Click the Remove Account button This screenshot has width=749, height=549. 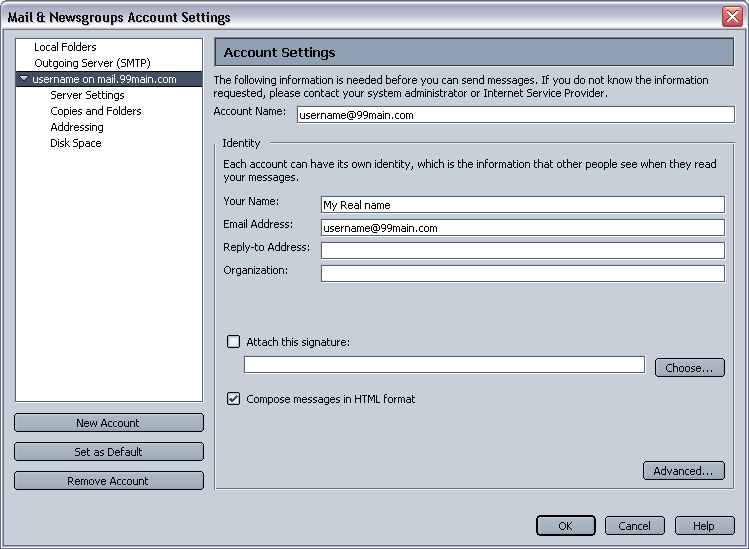[109, 481]
